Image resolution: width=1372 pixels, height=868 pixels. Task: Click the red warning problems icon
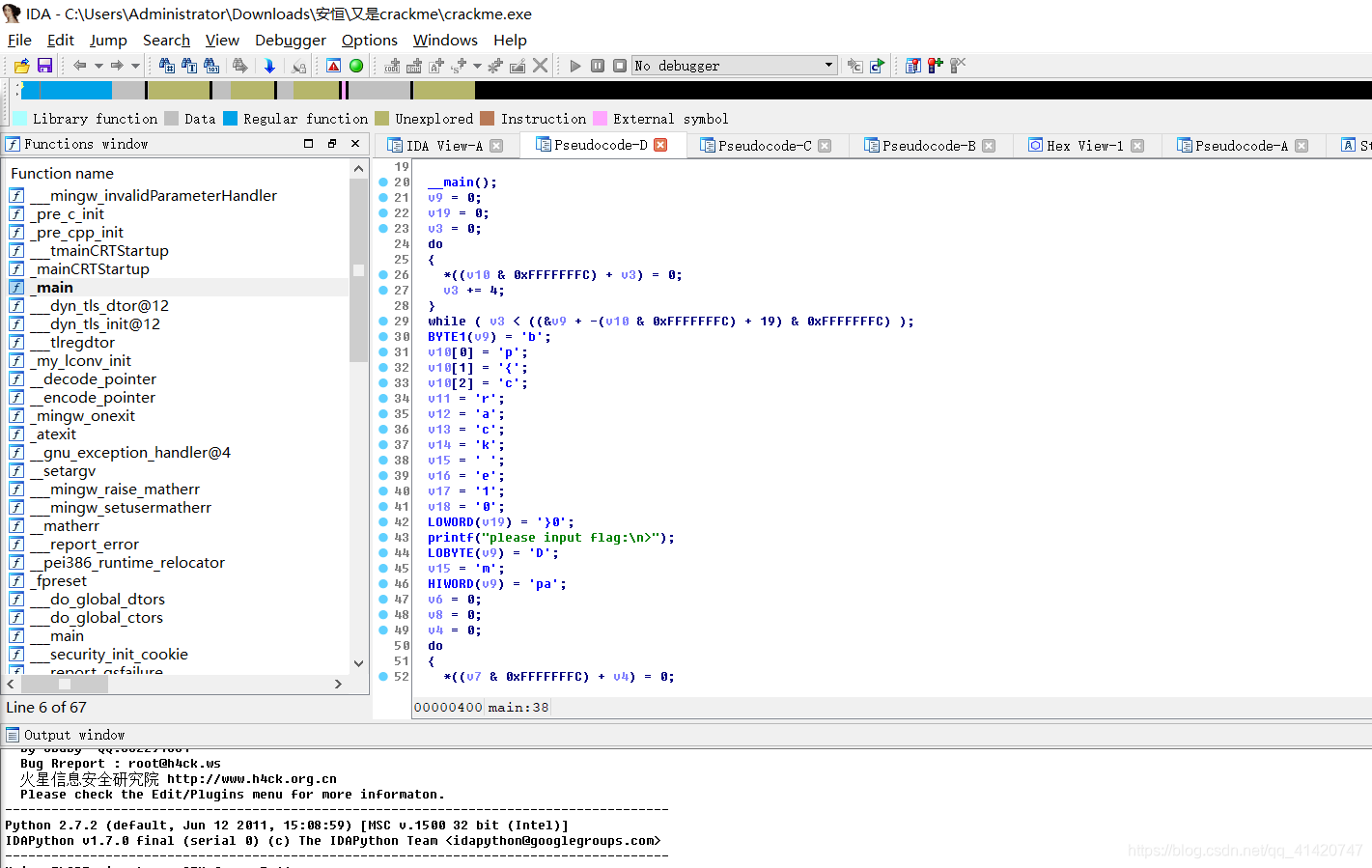333,66
